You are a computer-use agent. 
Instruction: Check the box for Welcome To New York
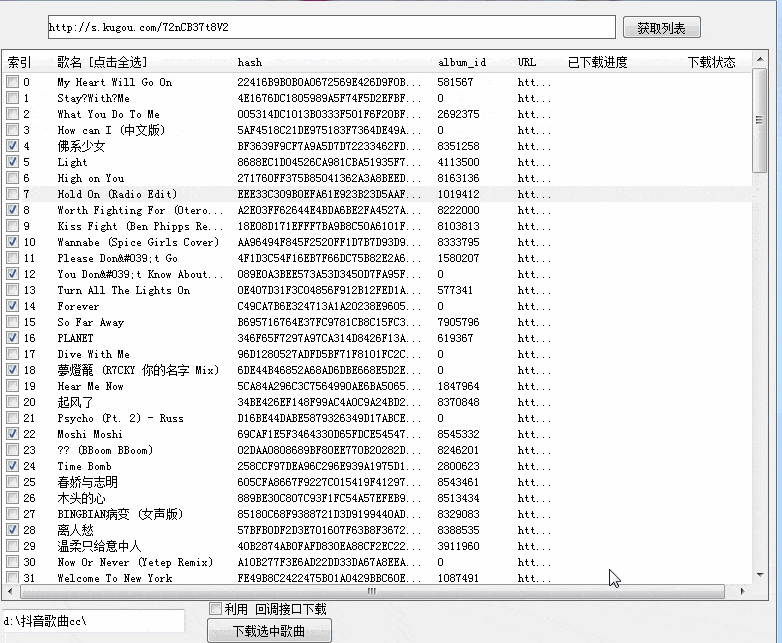pyautogui.click(x=12, y=578)
